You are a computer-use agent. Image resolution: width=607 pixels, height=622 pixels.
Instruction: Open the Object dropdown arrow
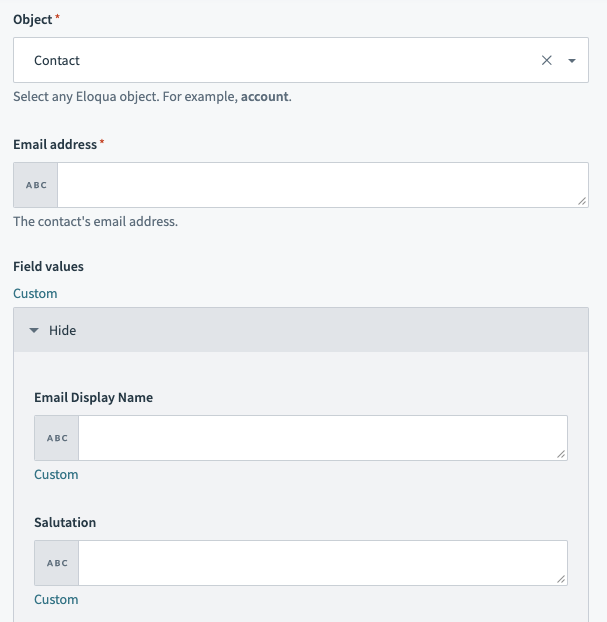pyautogui.click(x=572, y=60)
